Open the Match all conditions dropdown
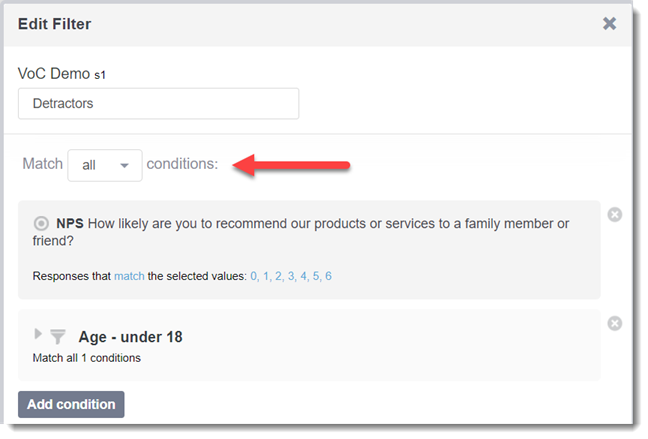Viewport: 648px width, 439px height. click(x=105, y=165)
